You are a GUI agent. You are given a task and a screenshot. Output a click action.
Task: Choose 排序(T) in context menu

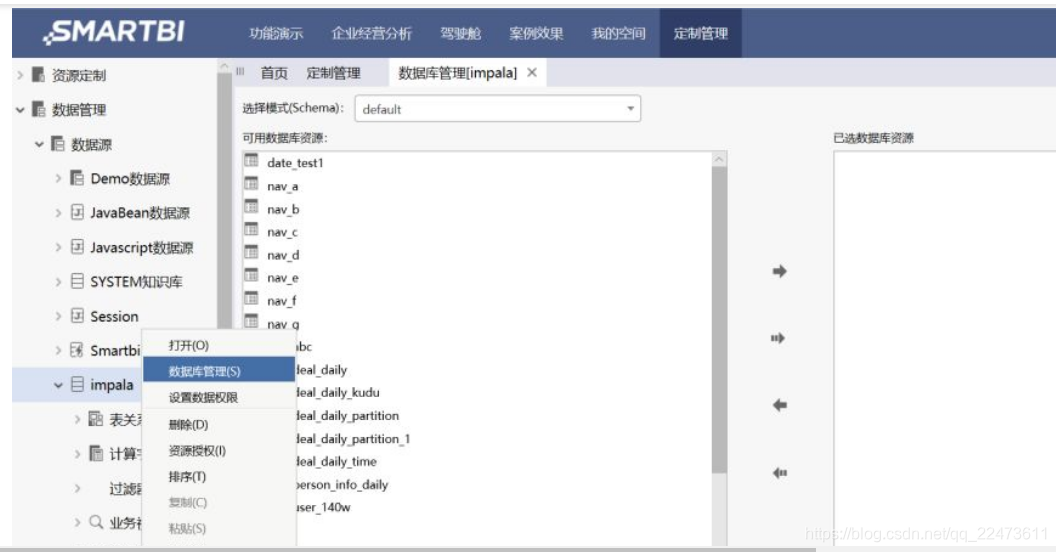click(219, 477)
